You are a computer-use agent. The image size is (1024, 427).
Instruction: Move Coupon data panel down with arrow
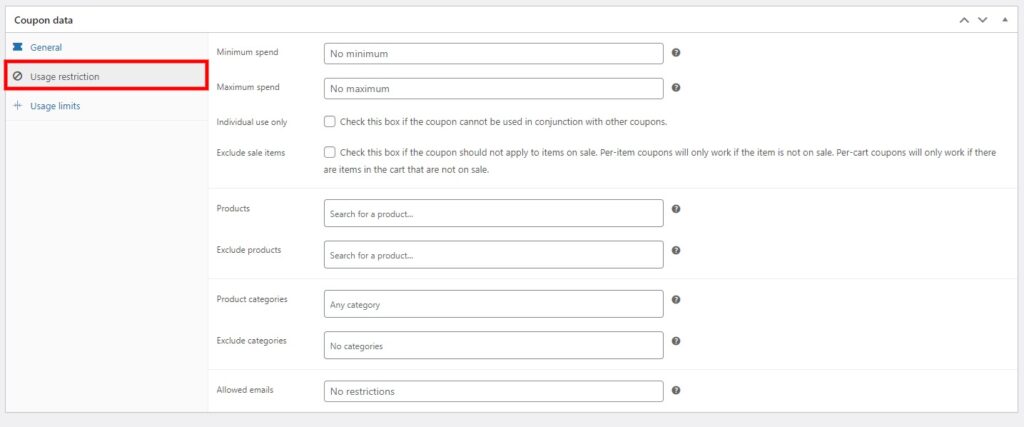click(x=982, y=20)
